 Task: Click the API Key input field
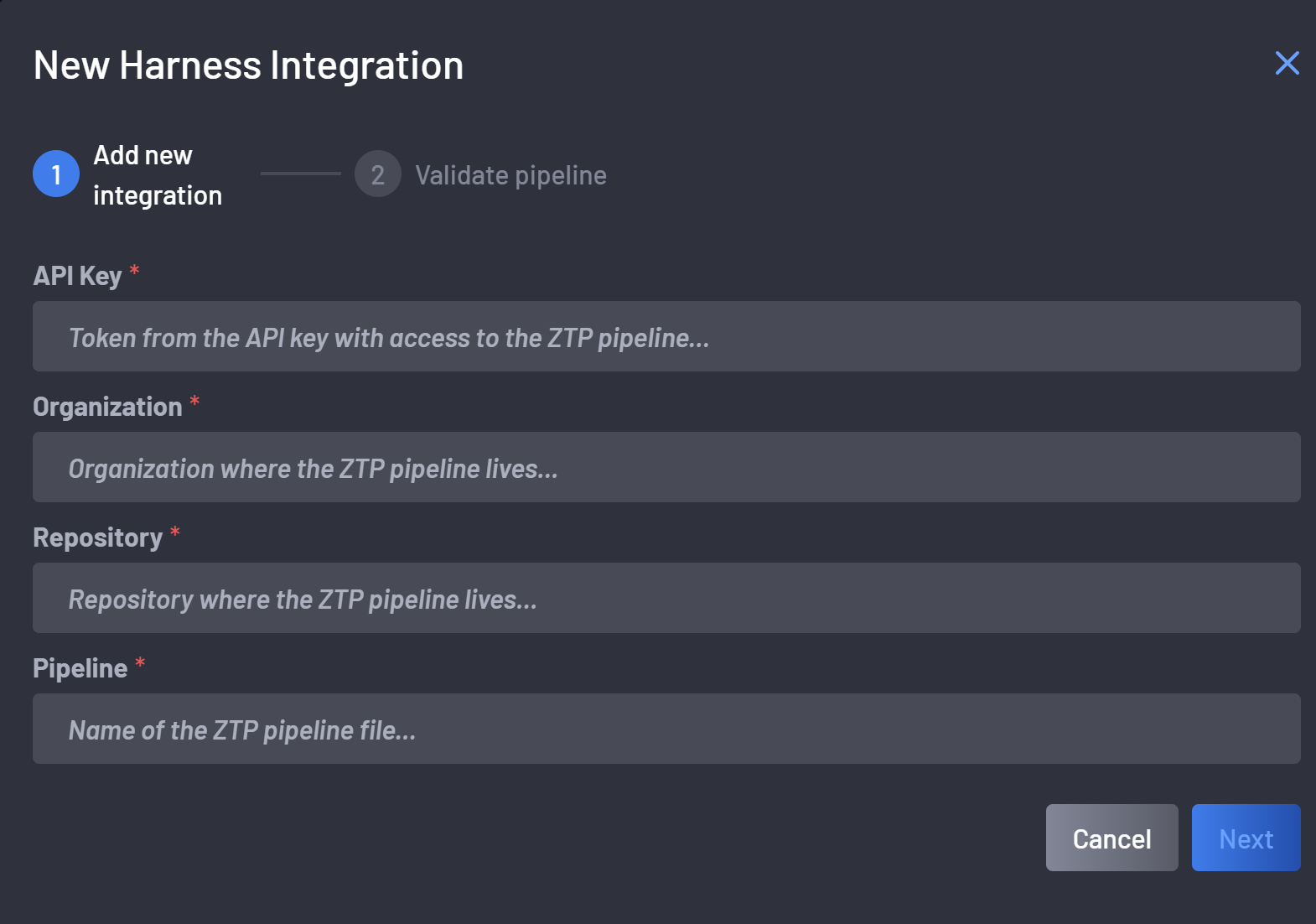click(x=666, y=336)
